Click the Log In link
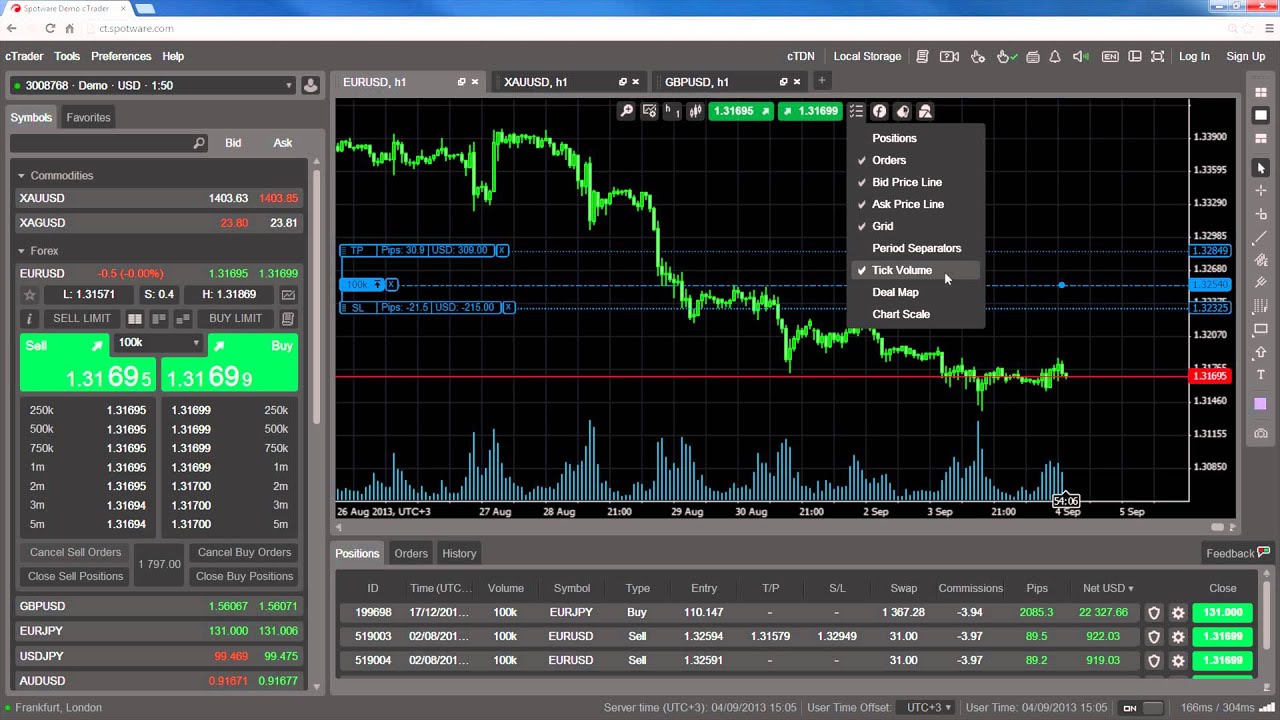 (1194, 56)
